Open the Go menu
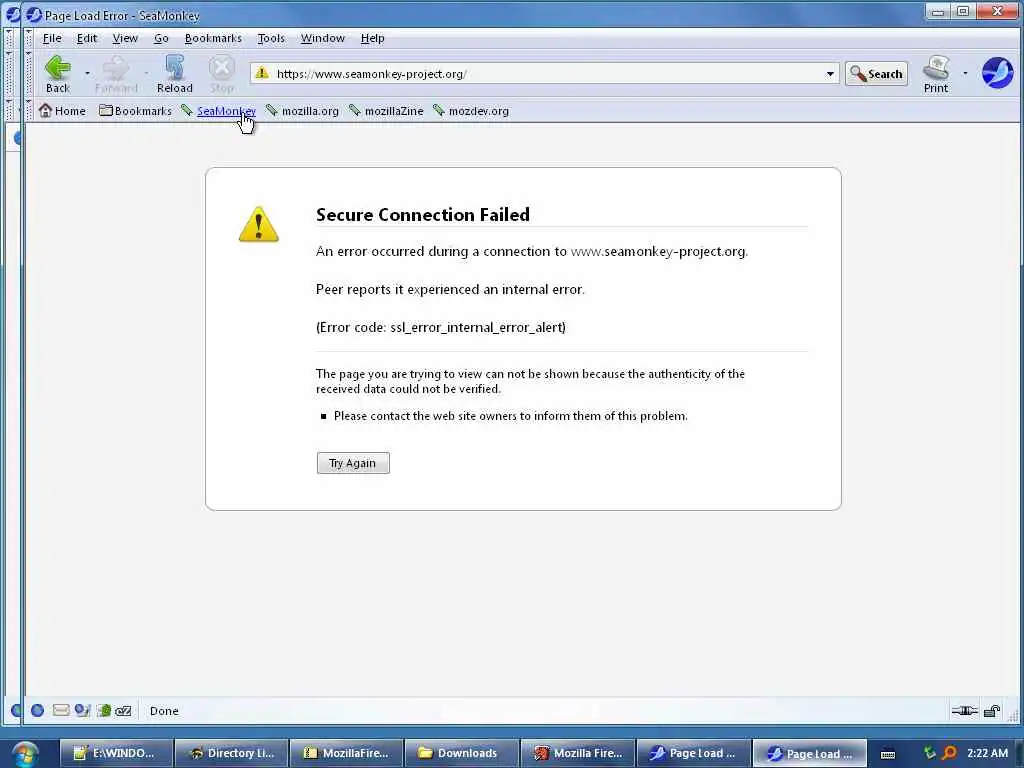The width and height of the screenshot is (1024, 768). [x=161, y=39]
